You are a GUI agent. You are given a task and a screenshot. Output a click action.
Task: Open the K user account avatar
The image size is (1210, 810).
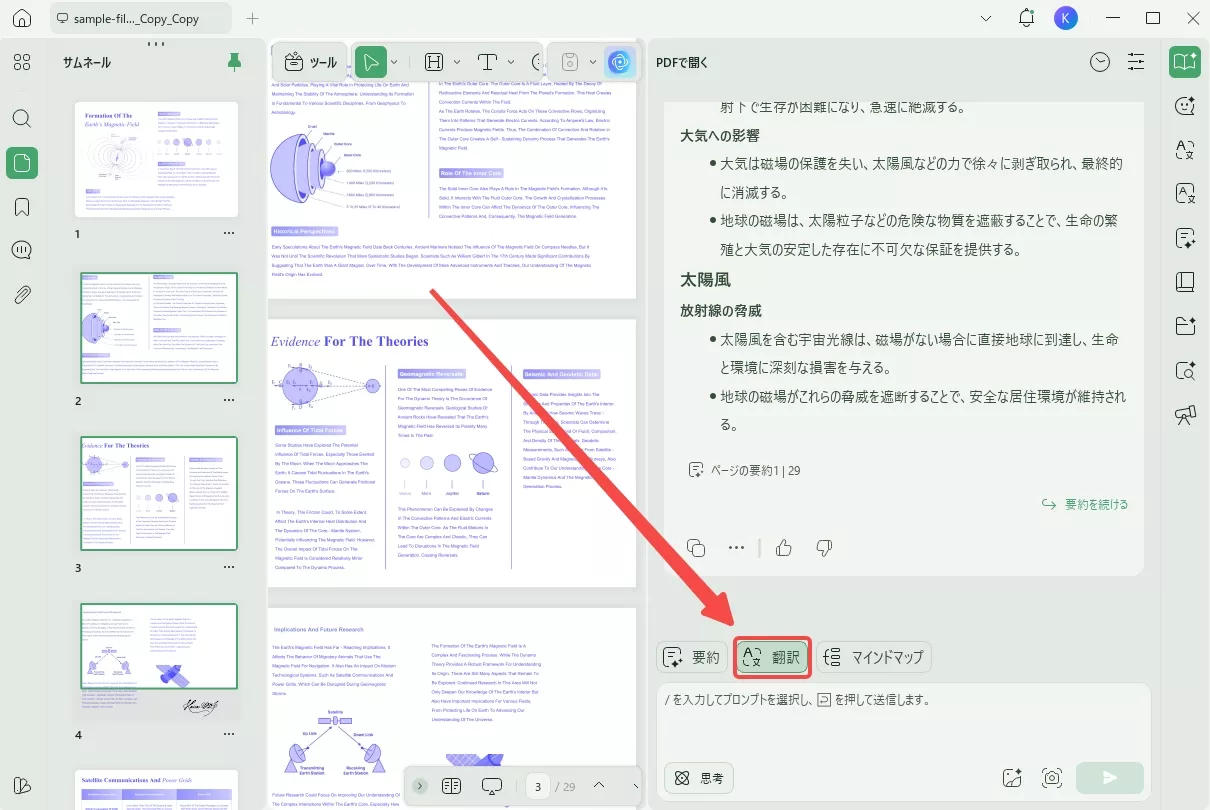click(1065, 18)
